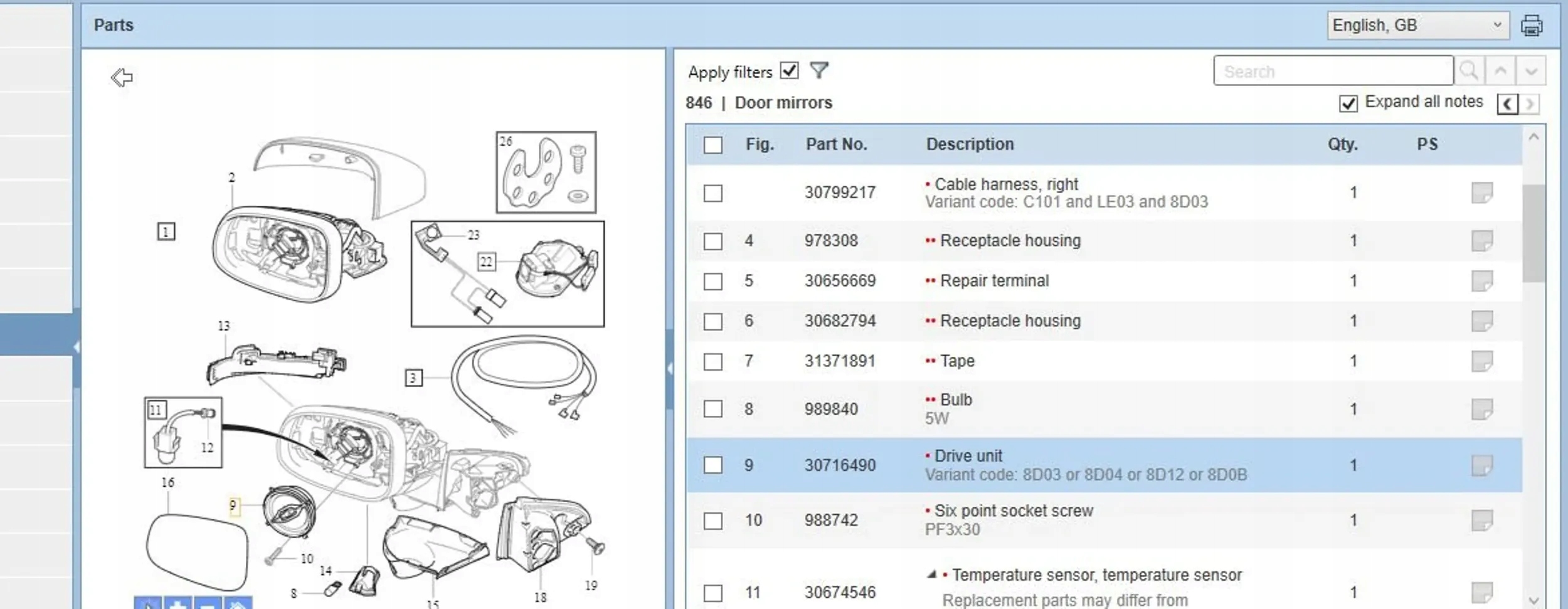The height and width of the screenshot is (609, 1568).
Task: Check the box for Six point socket screw
Action: coord(713,521)
